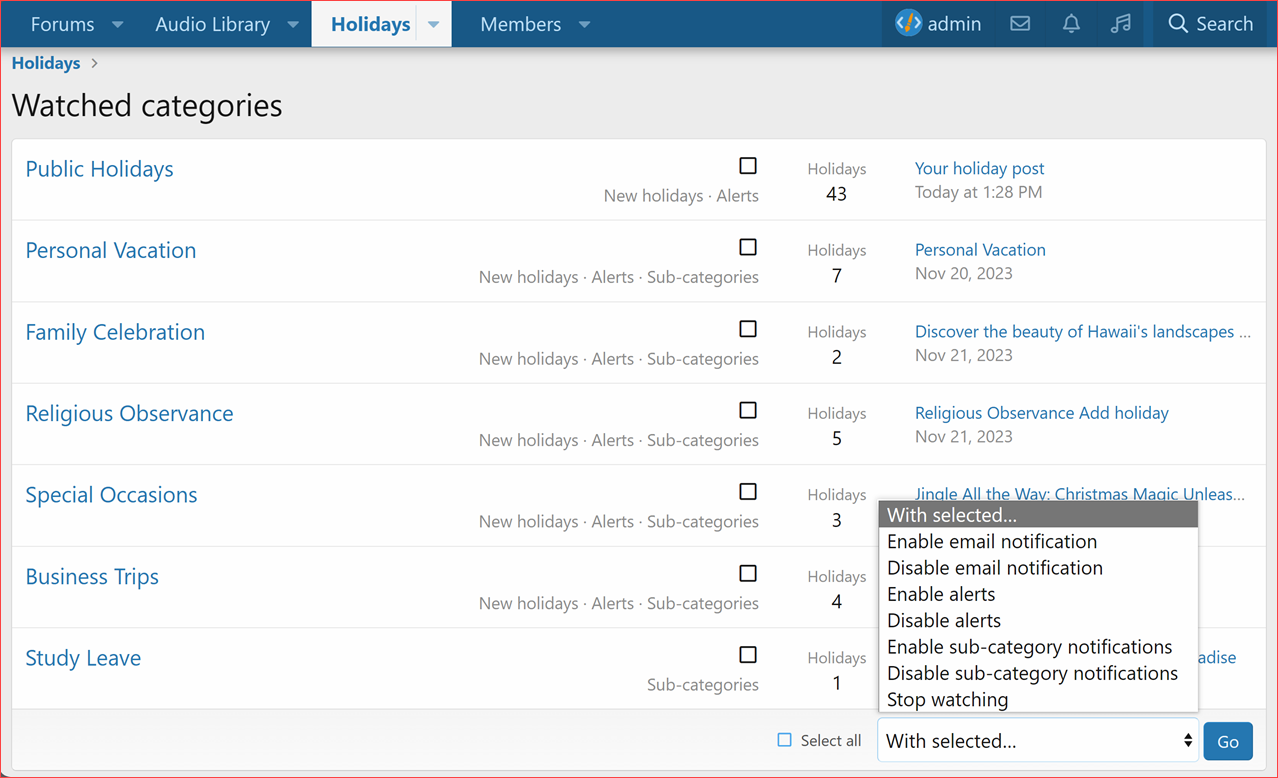Open the media music note icon
The image size is (1278, 778).
(x=1120, y=23)
